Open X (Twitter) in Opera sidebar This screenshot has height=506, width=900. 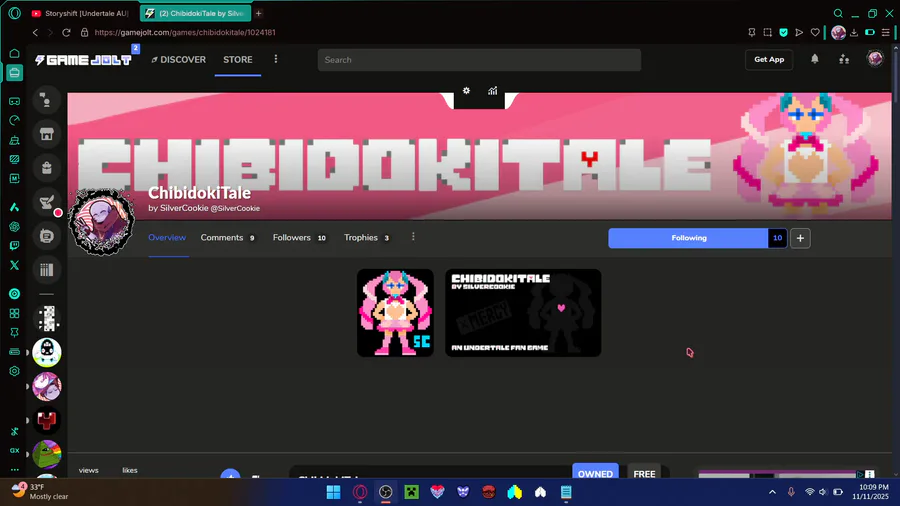[x=14, y=265]
